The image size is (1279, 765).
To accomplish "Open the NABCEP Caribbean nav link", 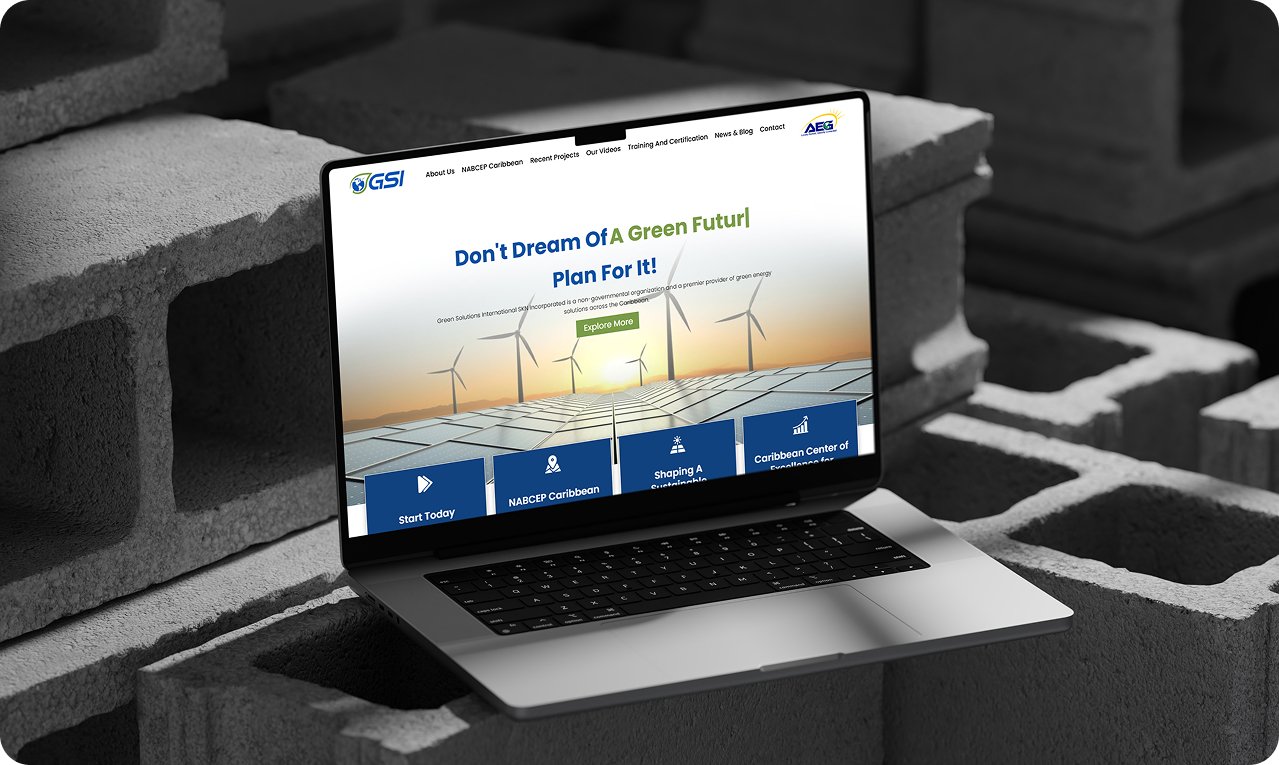I will tap(492, 165).
